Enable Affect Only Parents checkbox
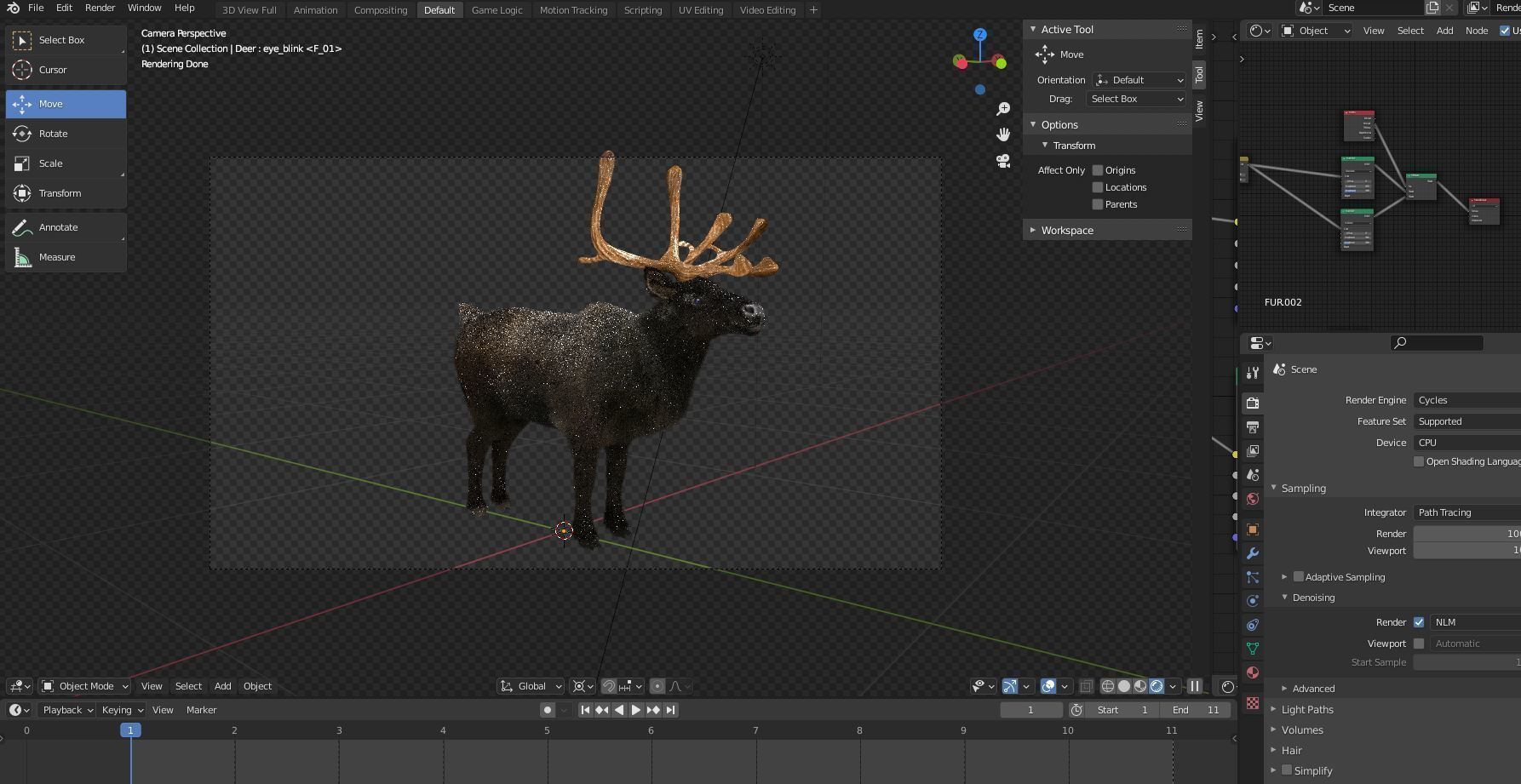 [1098, 204]
